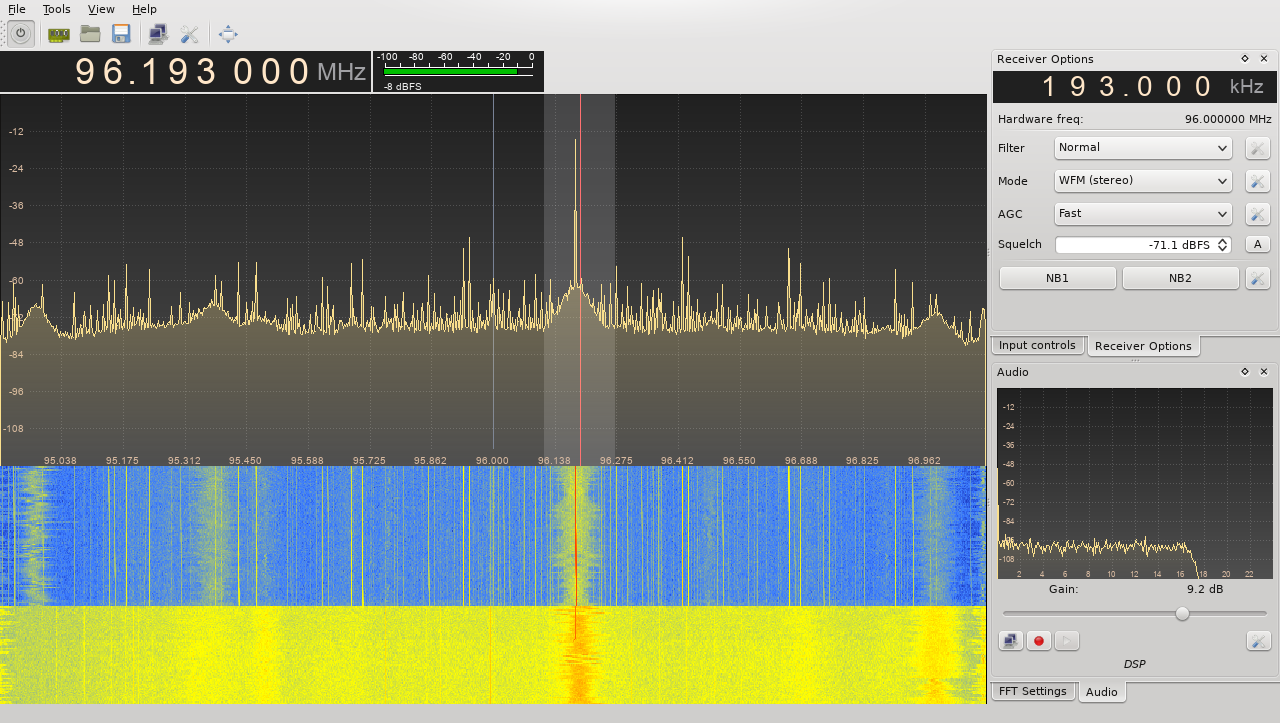The height and width of the screenshot is (723, 1280).
Task: Open the I/O device configuration icon
Action: point(59,34)
